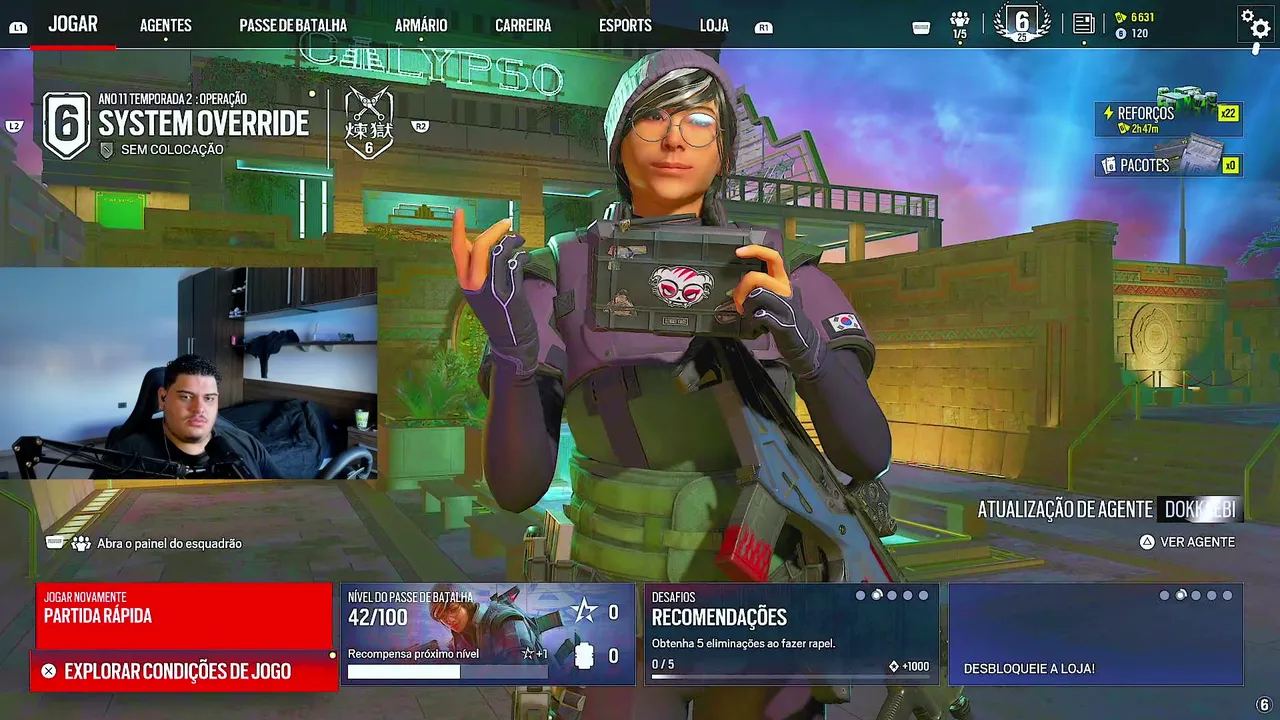
Task: Select last page dot on Loja card
Action: (x=1227, y=595)
